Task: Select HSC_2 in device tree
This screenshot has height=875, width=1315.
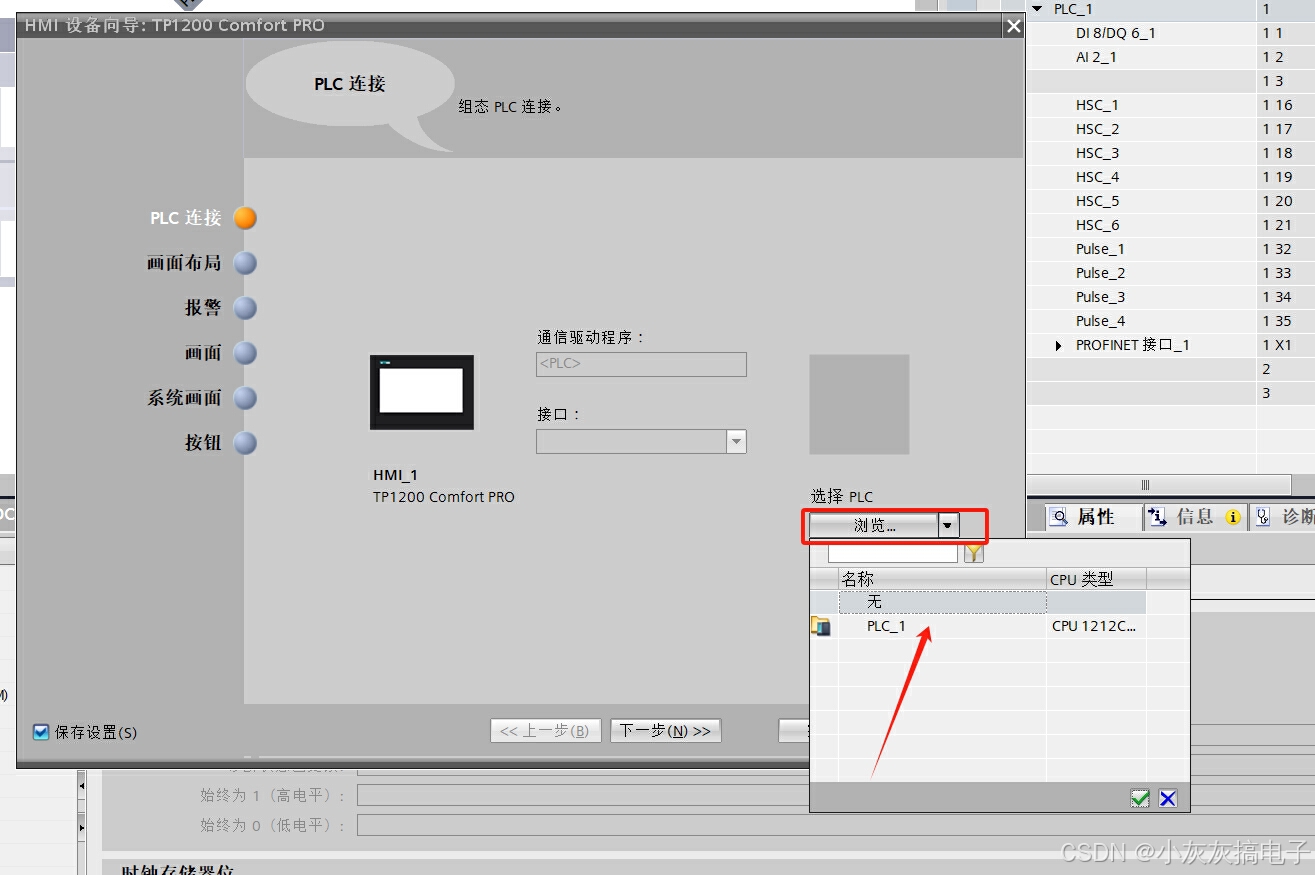Action: point(1097,129)
